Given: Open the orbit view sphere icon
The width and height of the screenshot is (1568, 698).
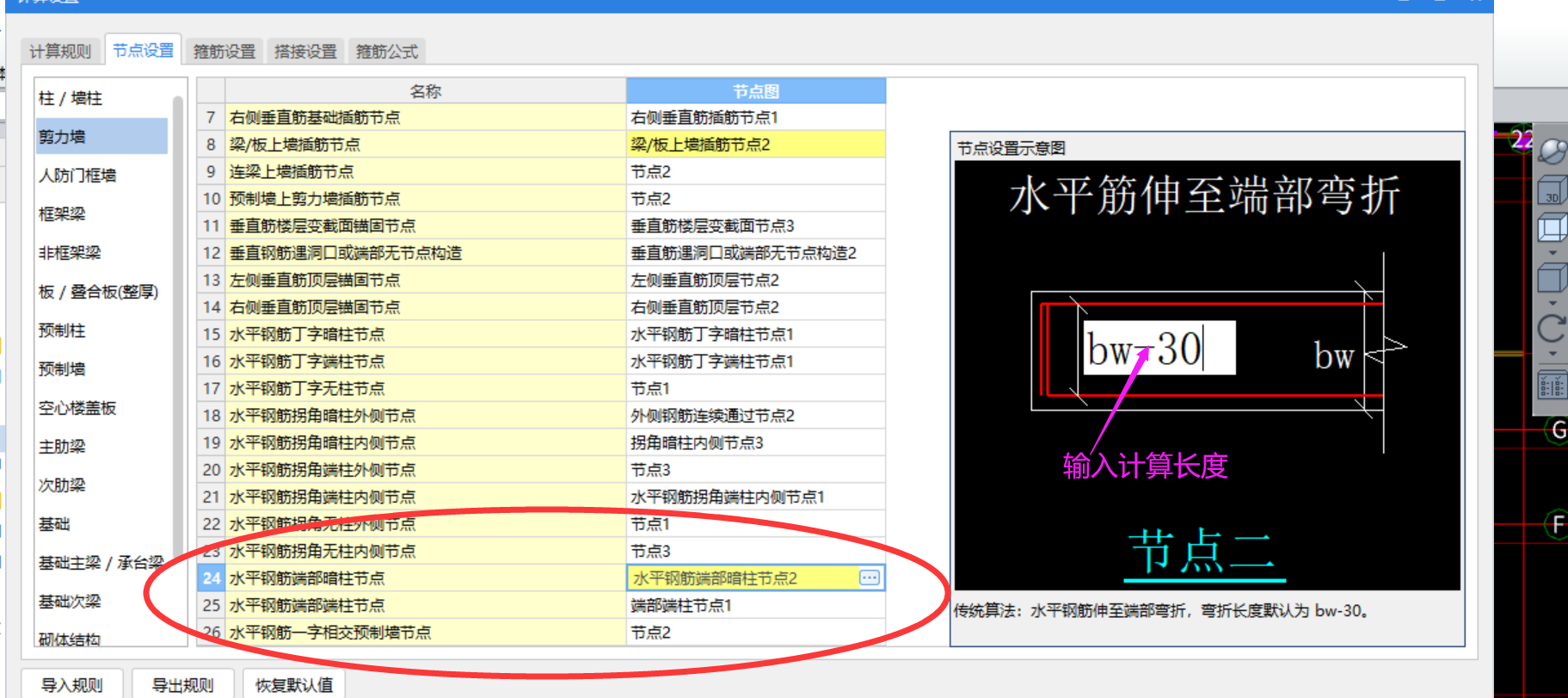Looking at the screenshot, I should [x=1553, y=150].
